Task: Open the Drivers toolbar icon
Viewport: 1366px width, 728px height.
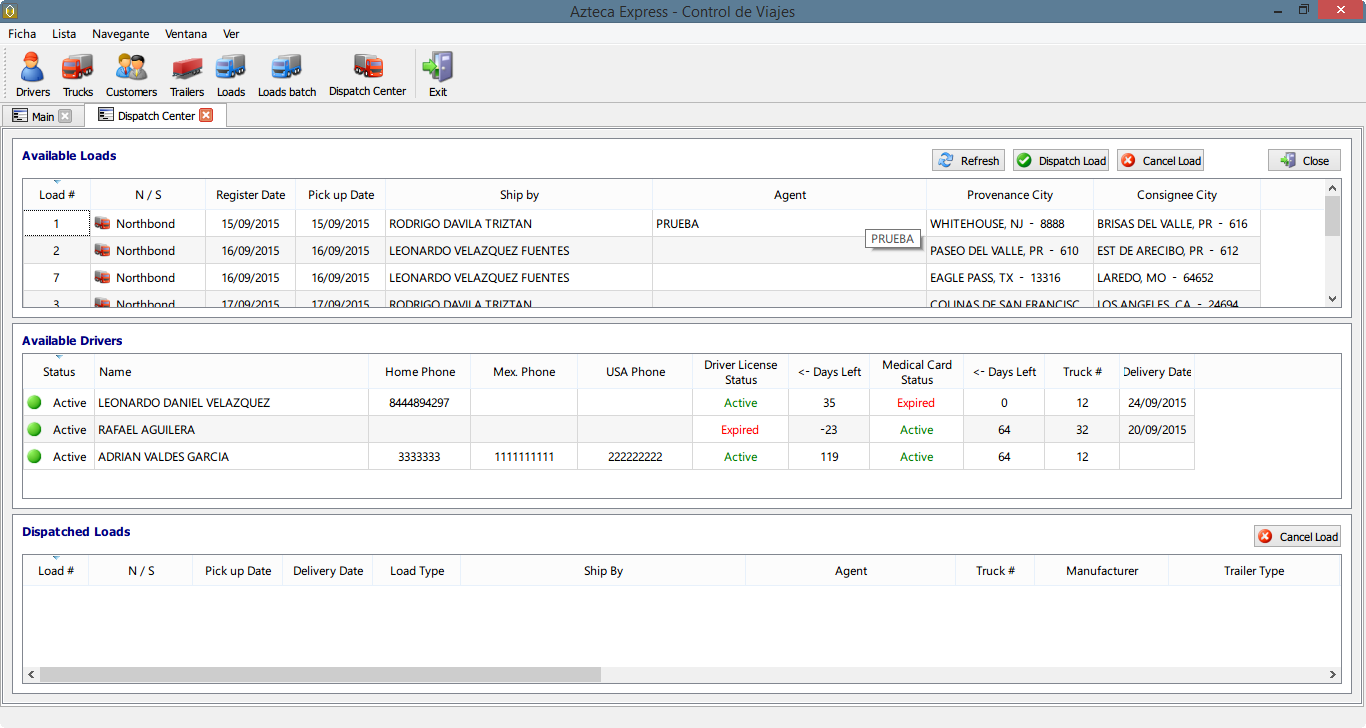Action: pyautogui.click(x=33, y=75)
